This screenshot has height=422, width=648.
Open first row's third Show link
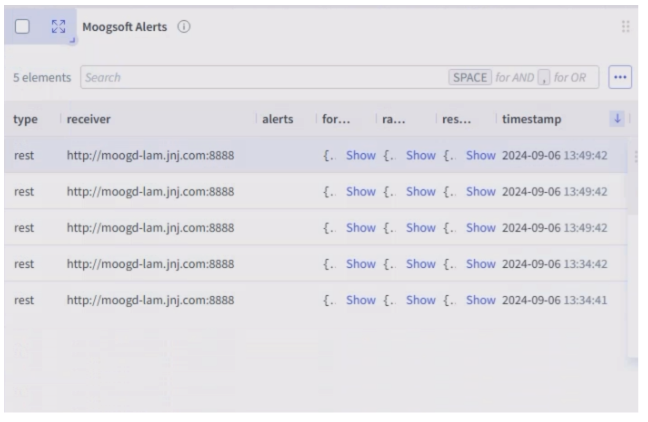click(481, 155)
